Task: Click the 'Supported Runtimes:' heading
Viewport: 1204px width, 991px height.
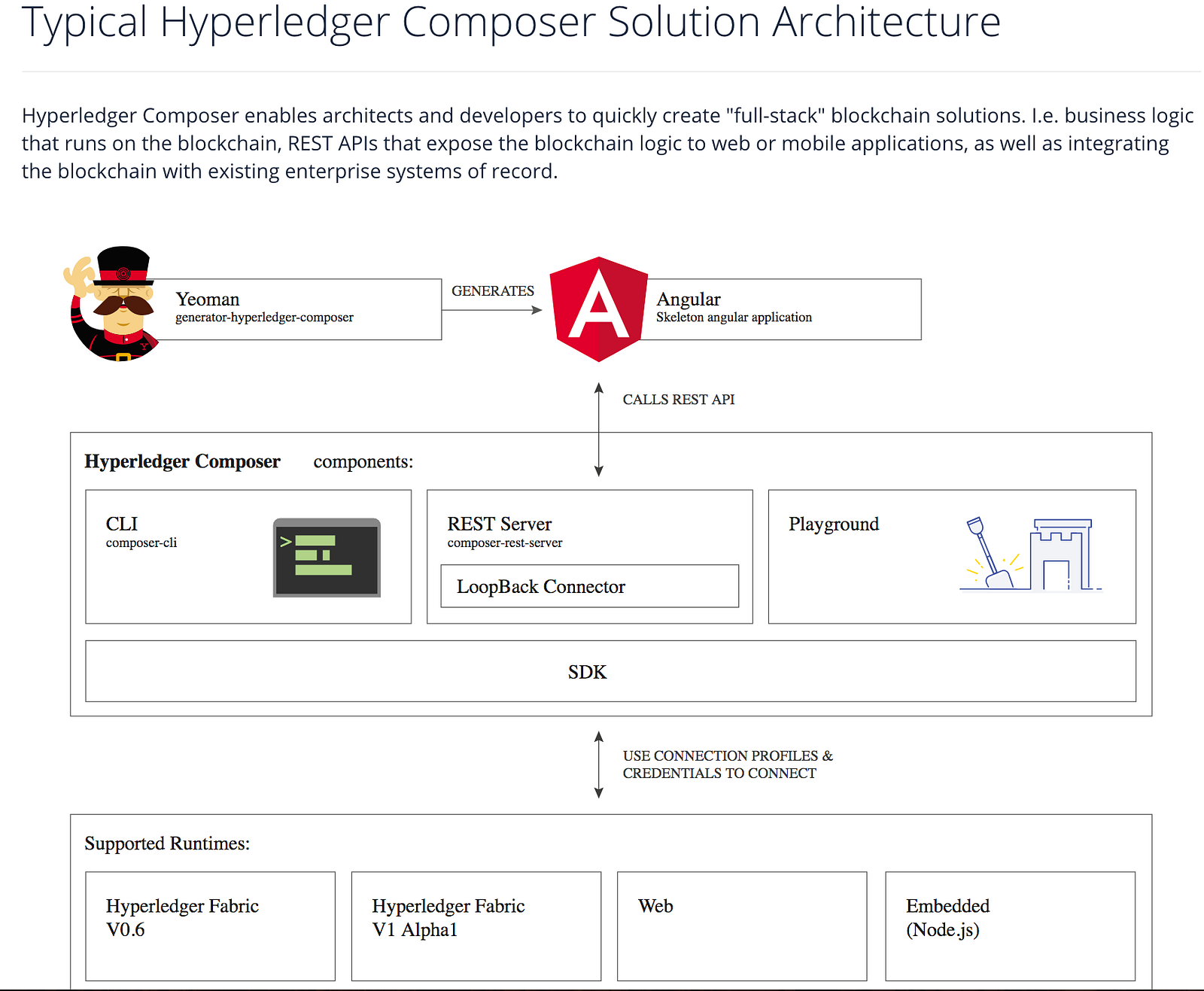Action: [167, 844]
